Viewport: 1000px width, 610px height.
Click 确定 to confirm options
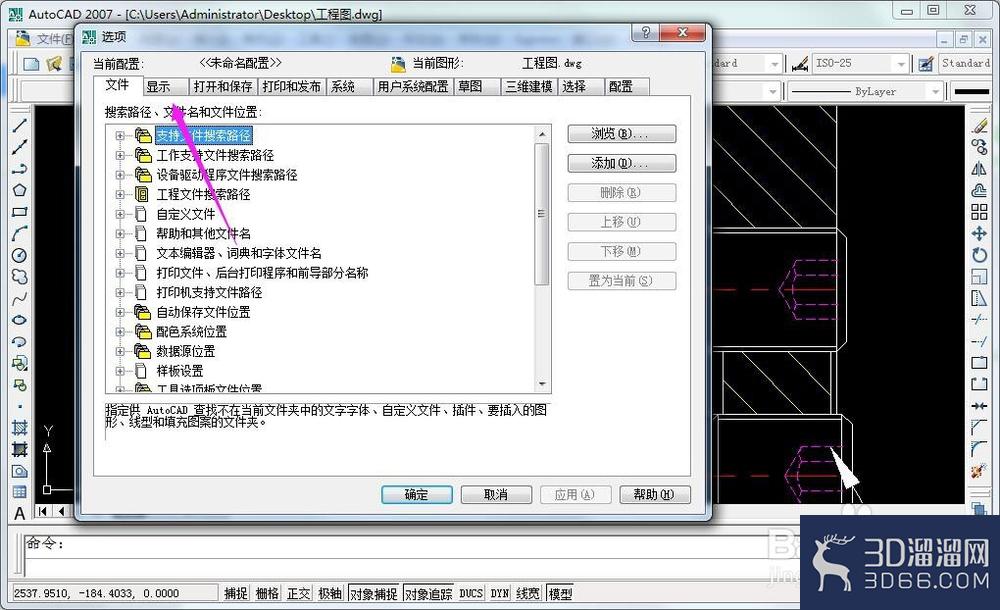[x=416, y=495]
